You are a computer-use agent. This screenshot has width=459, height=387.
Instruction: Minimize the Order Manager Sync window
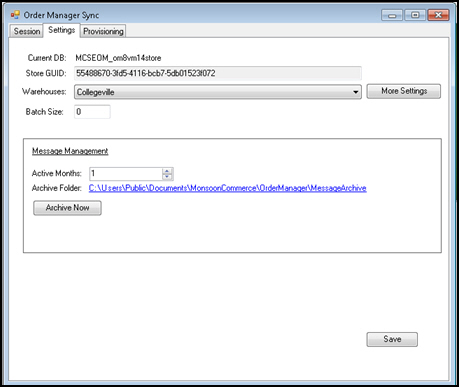pos(392,15)
